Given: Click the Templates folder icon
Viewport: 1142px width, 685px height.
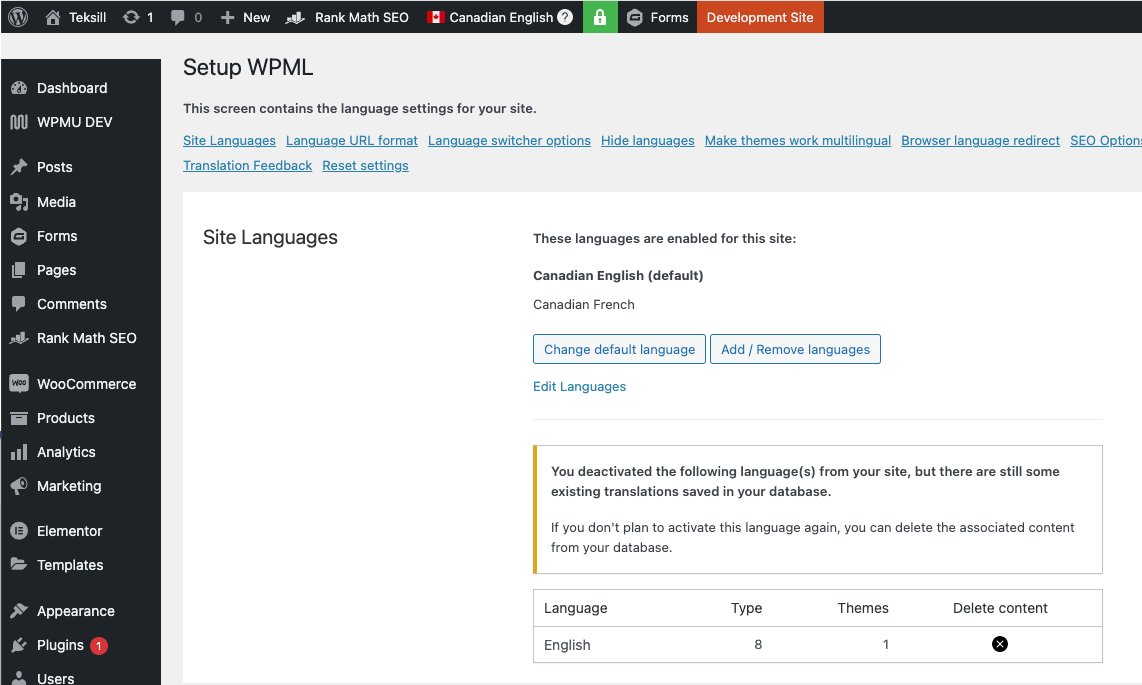Looking at the screenshot, I should pos(19,564).
